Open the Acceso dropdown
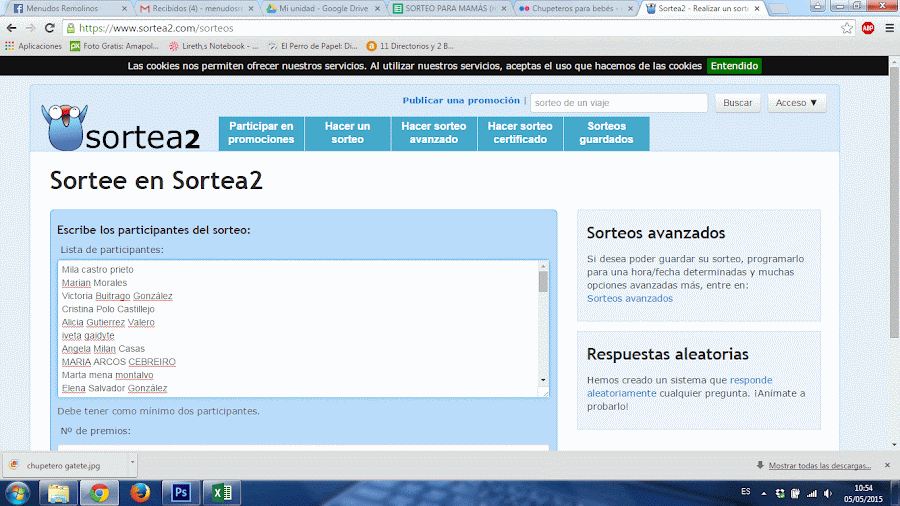This screenshot has height=506, width=900. pos(797,103)
